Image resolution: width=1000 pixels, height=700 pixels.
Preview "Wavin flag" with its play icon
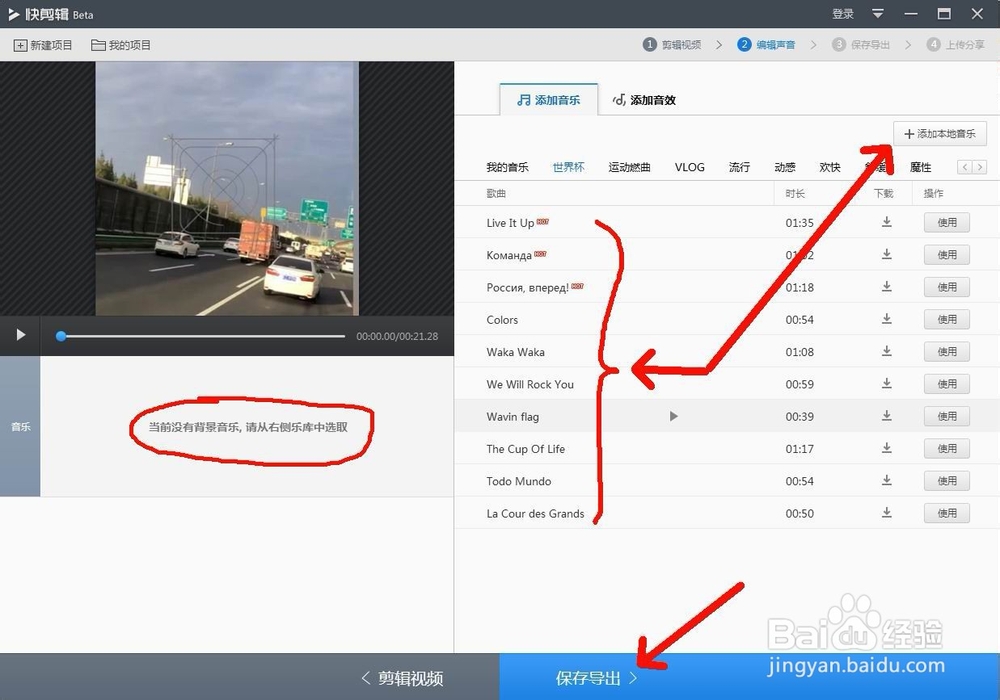tap(673, 416)
